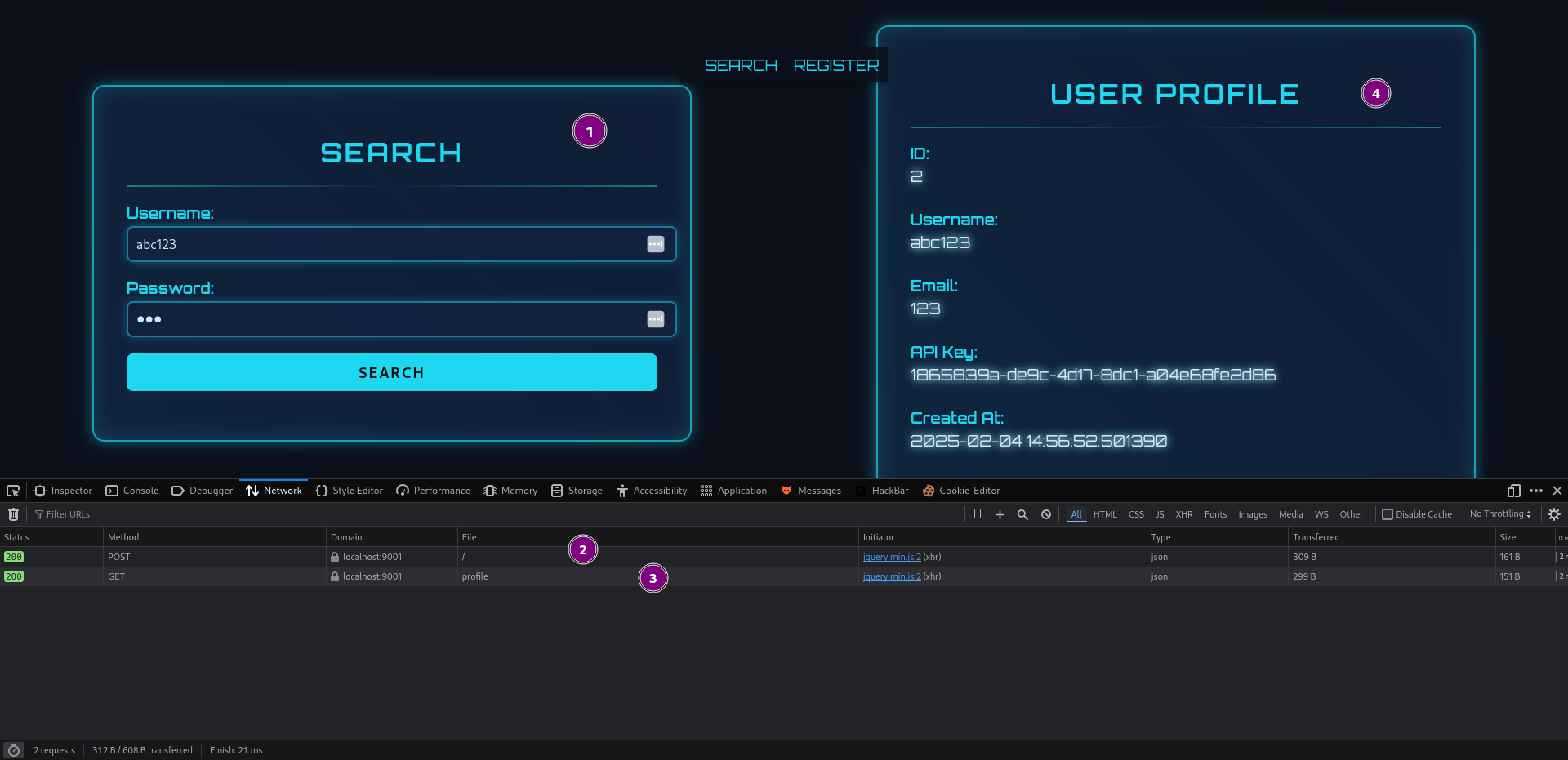Toggle the JS request filter
1568x760 pixels.
(x=1160, y=514)
